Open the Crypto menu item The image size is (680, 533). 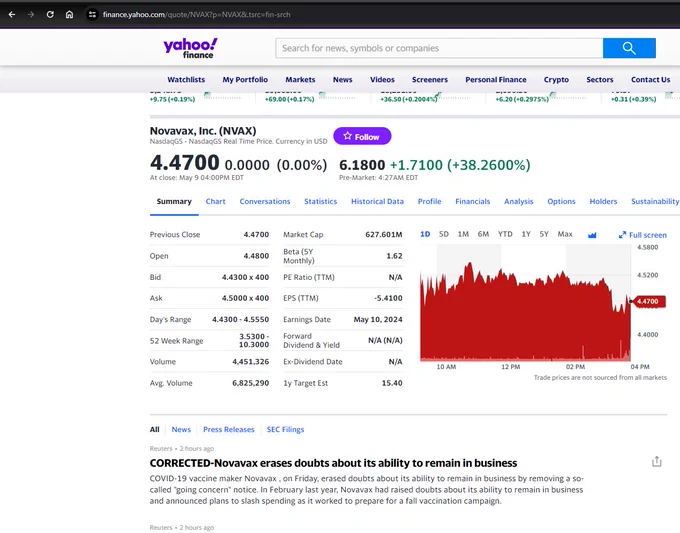click(x=556, y=79)
